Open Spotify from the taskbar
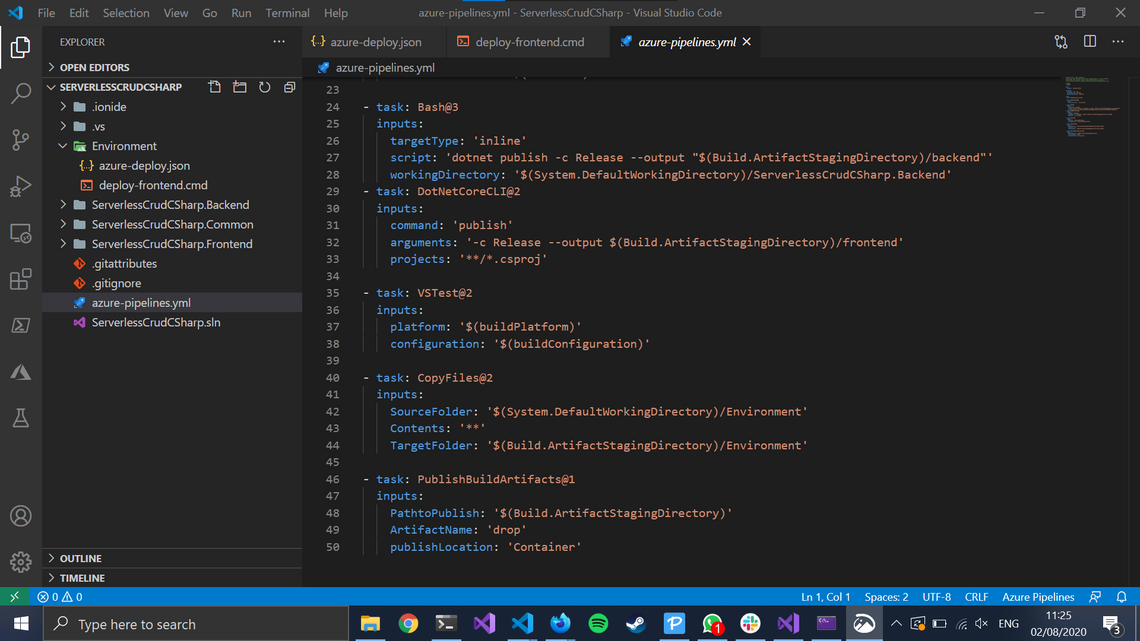 point(598,624)
